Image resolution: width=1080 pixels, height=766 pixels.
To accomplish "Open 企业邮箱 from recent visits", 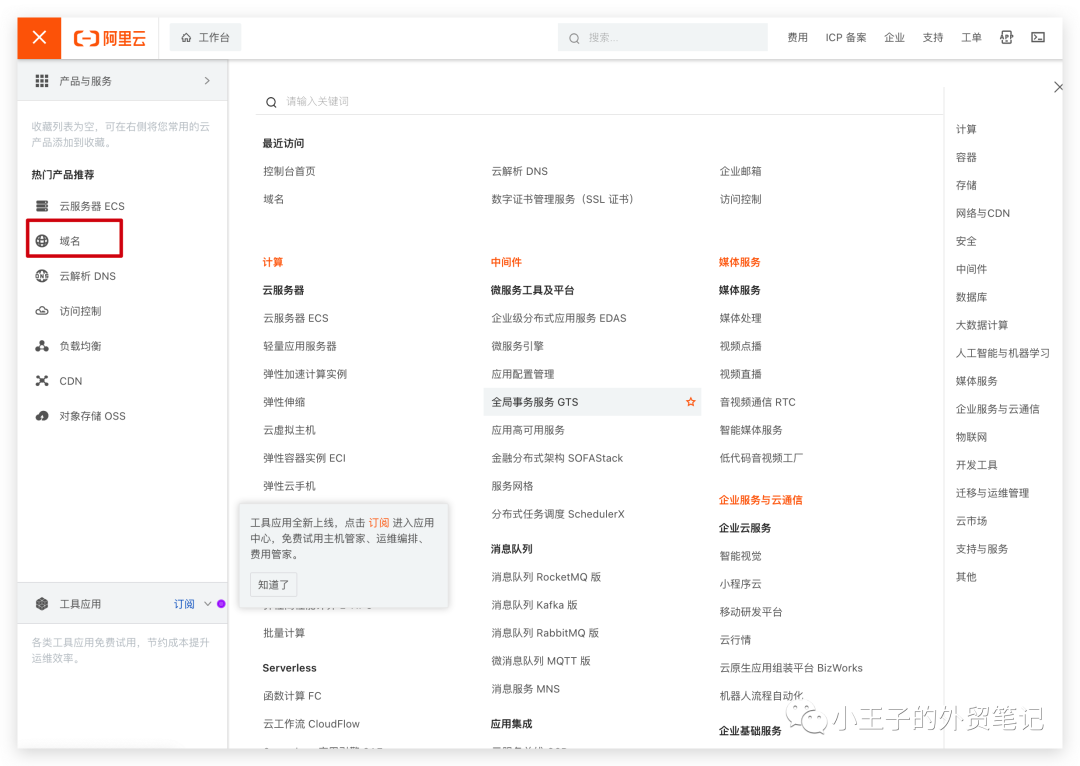I will 740,171.
